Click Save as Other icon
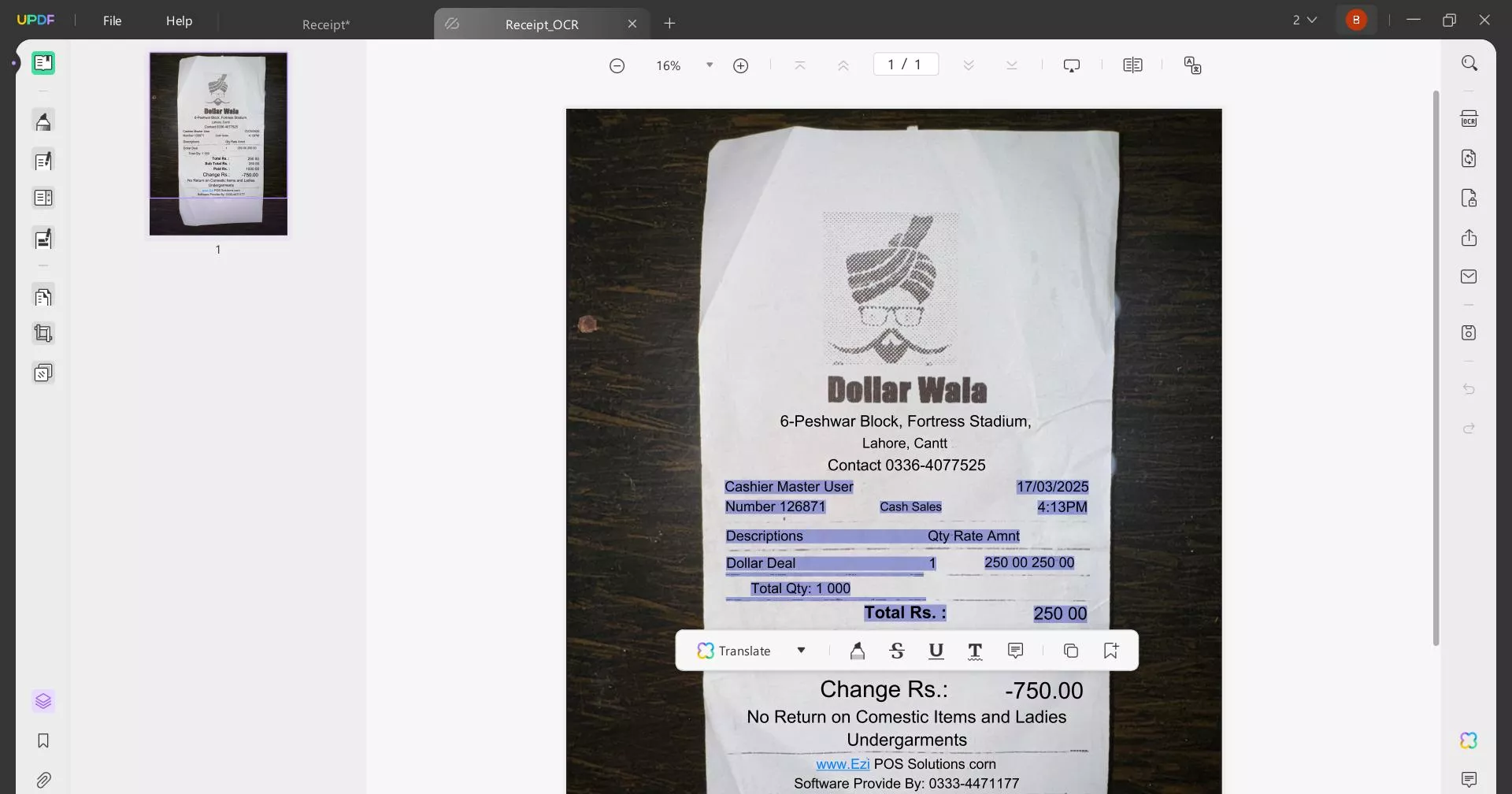Image resolution: width=1512 pixels, height=794 pixels. 1469,332
